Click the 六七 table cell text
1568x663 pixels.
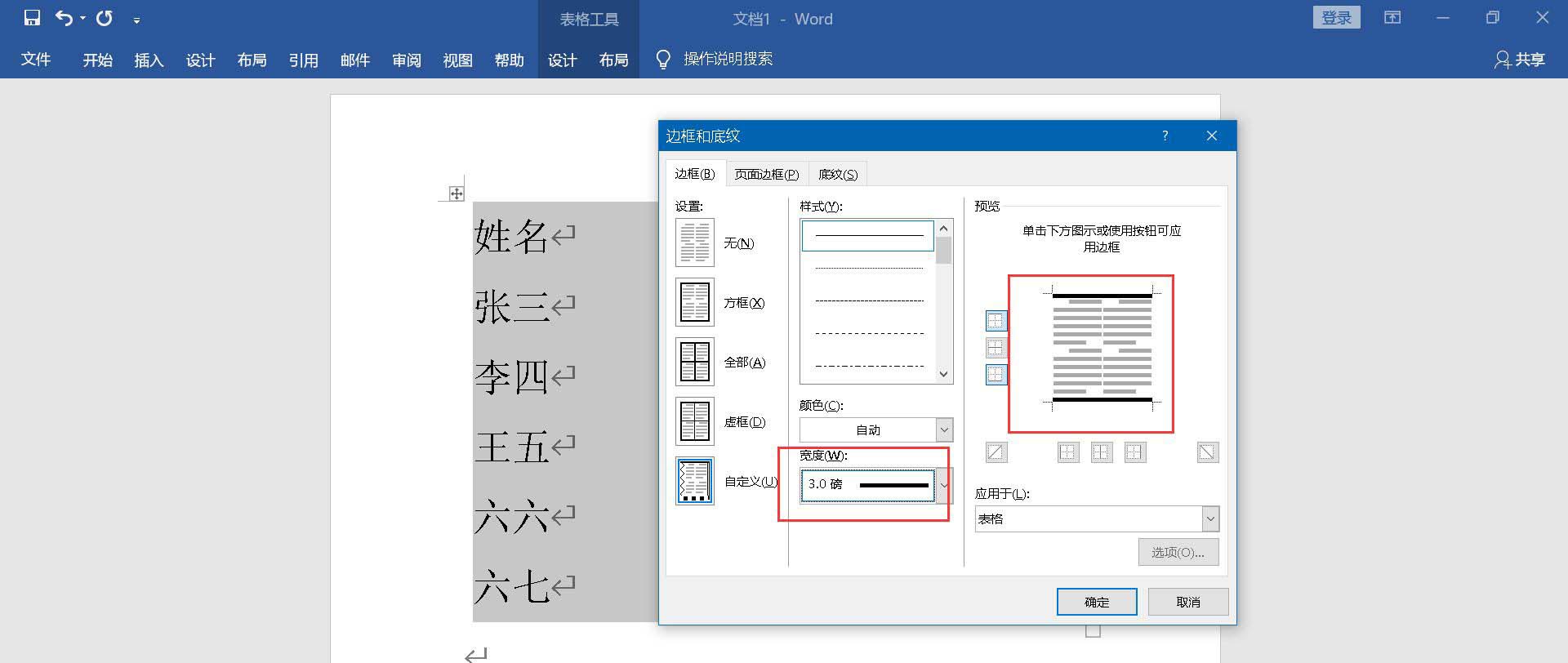click(x=511, y=587)
